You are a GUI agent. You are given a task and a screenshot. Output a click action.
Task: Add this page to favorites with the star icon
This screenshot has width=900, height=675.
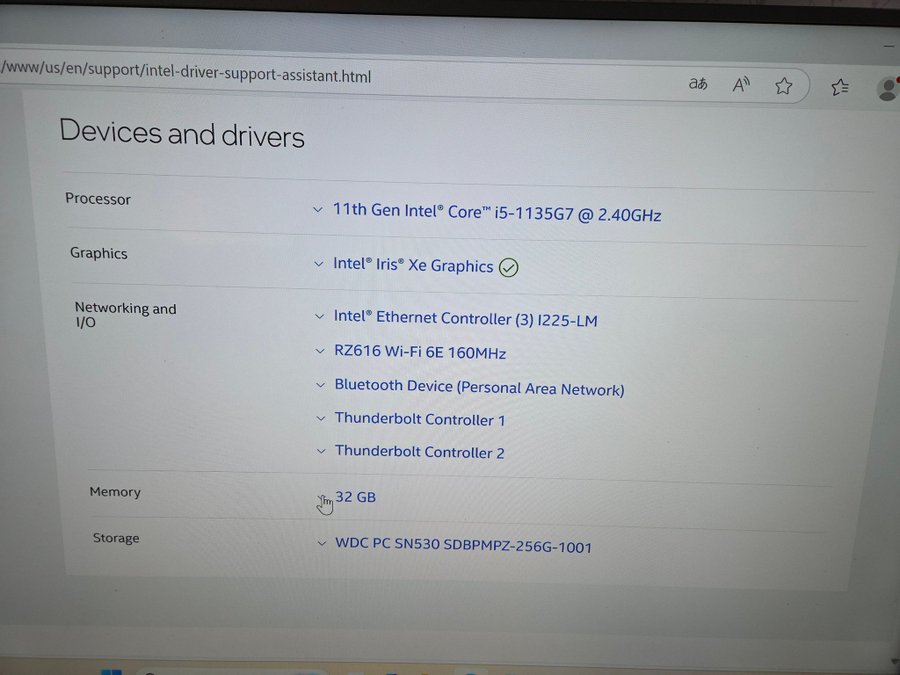click(783, 86)
